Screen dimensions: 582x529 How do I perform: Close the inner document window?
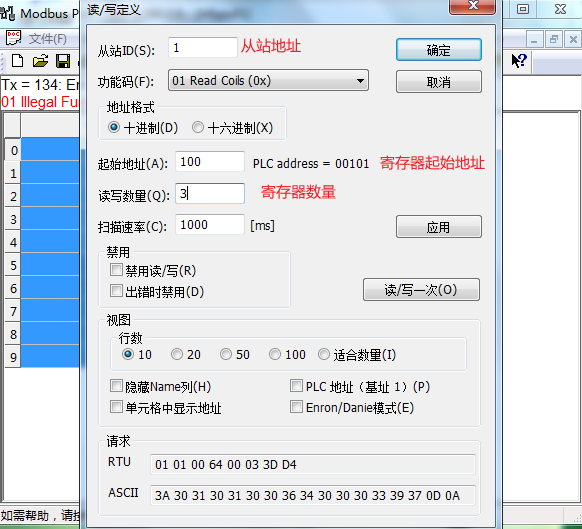click(573, 39)
